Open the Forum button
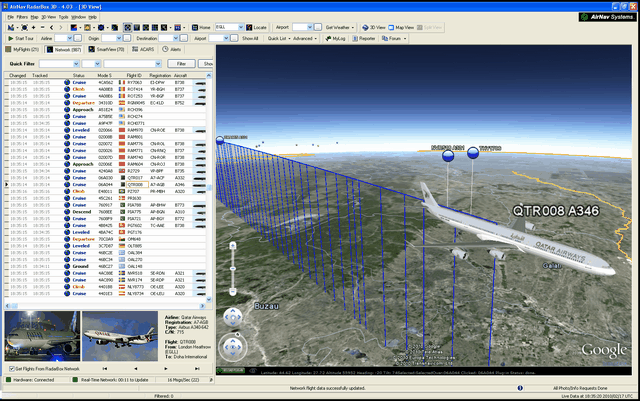Image resolution: width=640 pixels, height=401 pixels. (394, 38)
